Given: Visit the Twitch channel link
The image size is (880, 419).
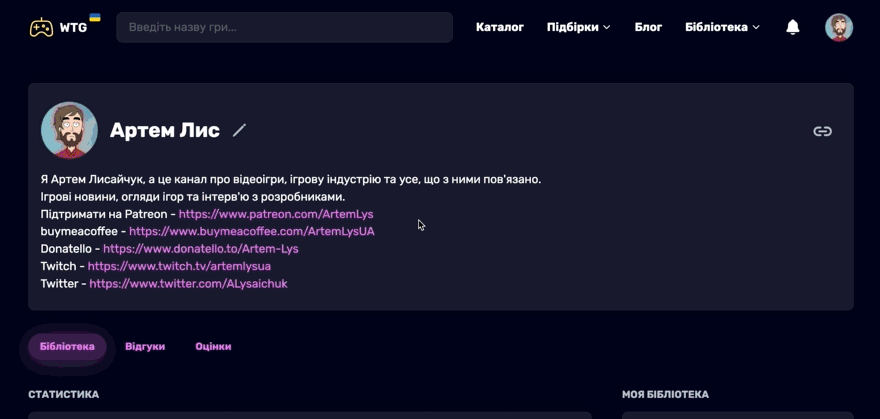Looking at the screenshot, I should 179,266.
